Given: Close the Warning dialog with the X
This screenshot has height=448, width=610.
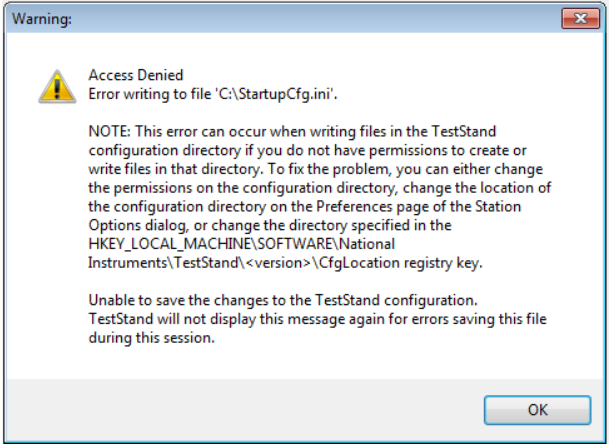Looking at the screenshot, I should click(580, 18).
